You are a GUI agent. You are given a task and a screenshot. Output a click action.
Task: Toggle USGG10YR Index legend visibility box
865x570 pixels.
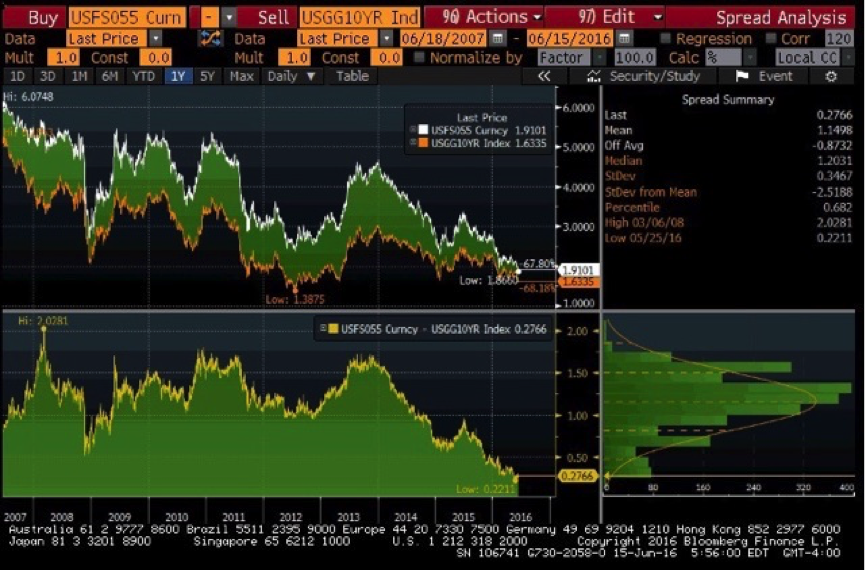[412, 142]
